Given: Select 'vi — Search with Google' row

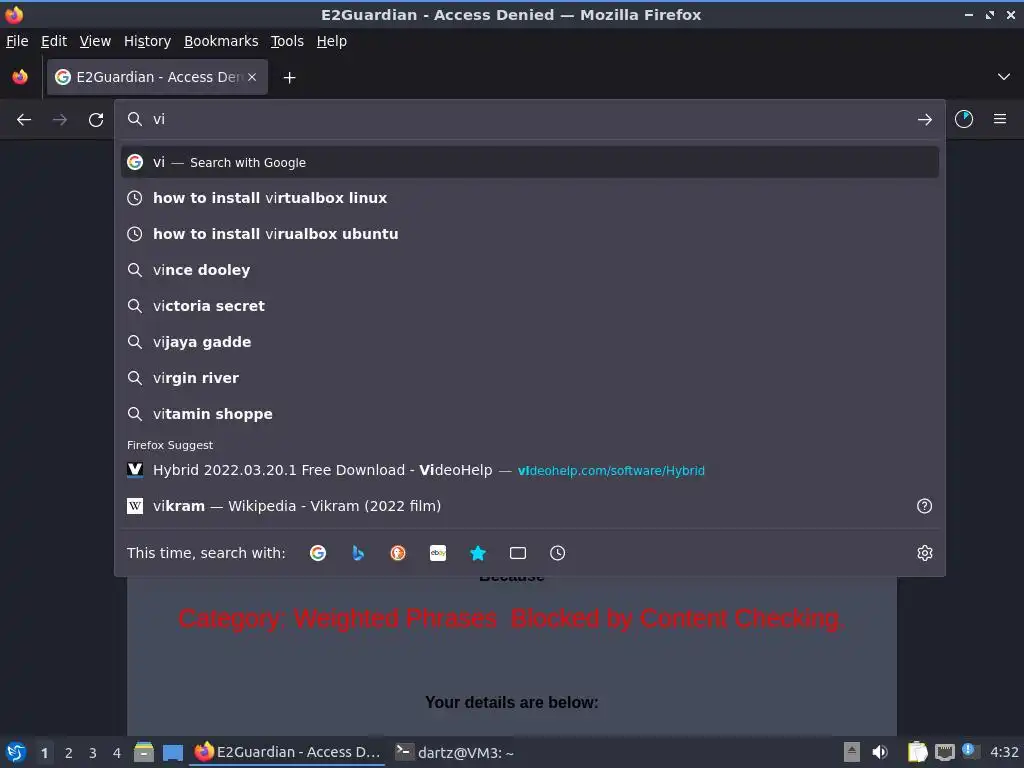Looking at the screenshot, I should [530, 162].
